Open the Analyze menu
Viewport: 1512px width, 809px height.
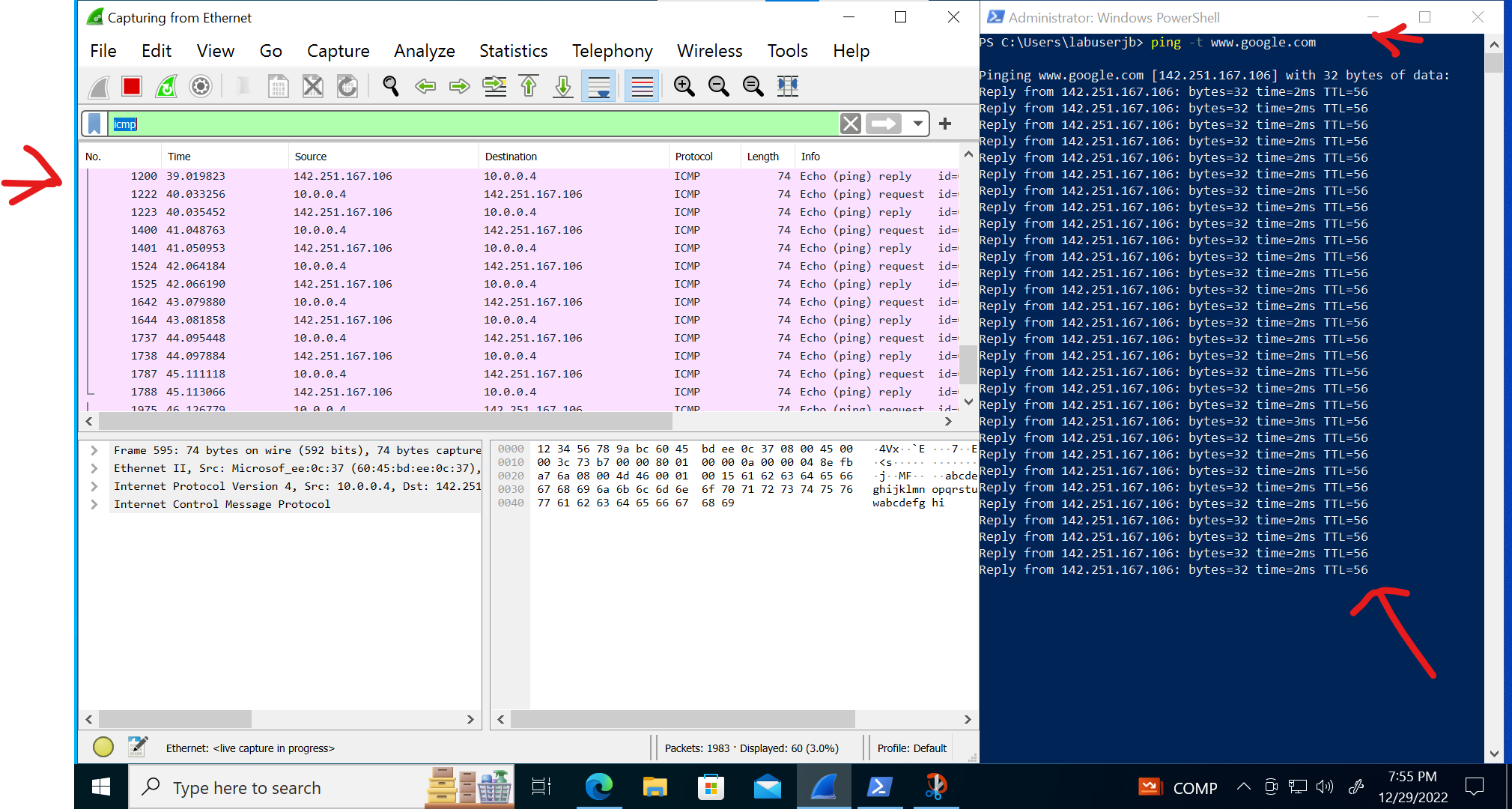(x=423, y=50)
